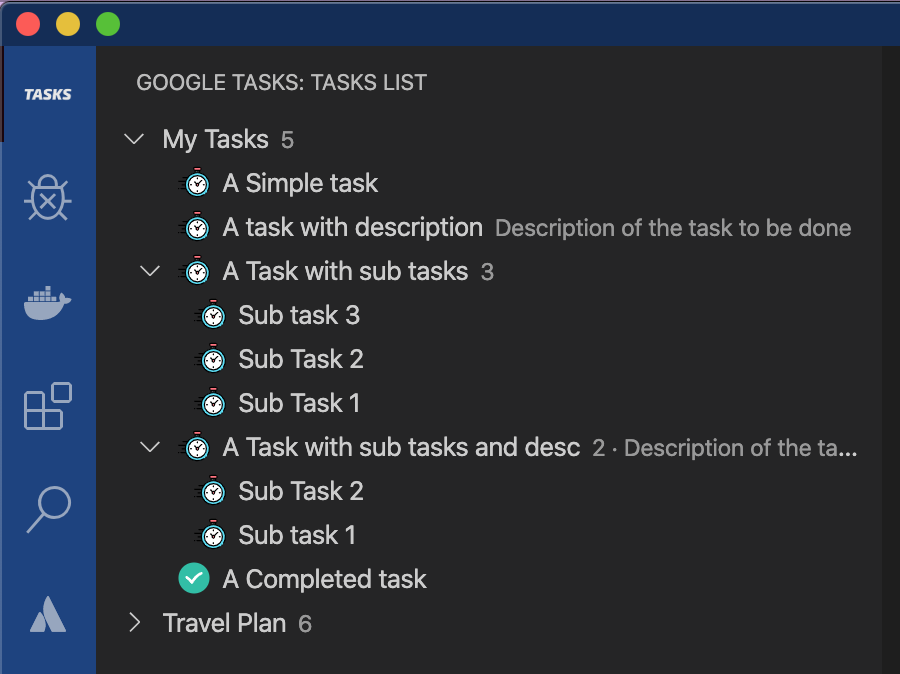Click the clock icon beside Sub task 3

click(213, 315)
